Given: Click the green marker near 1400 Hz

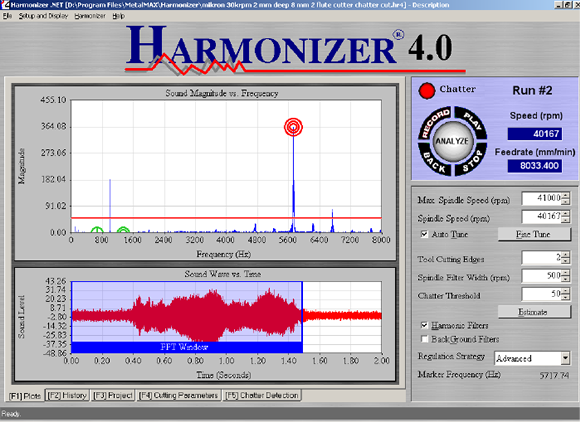Looking at the screenshot, I should pos(123,230).
